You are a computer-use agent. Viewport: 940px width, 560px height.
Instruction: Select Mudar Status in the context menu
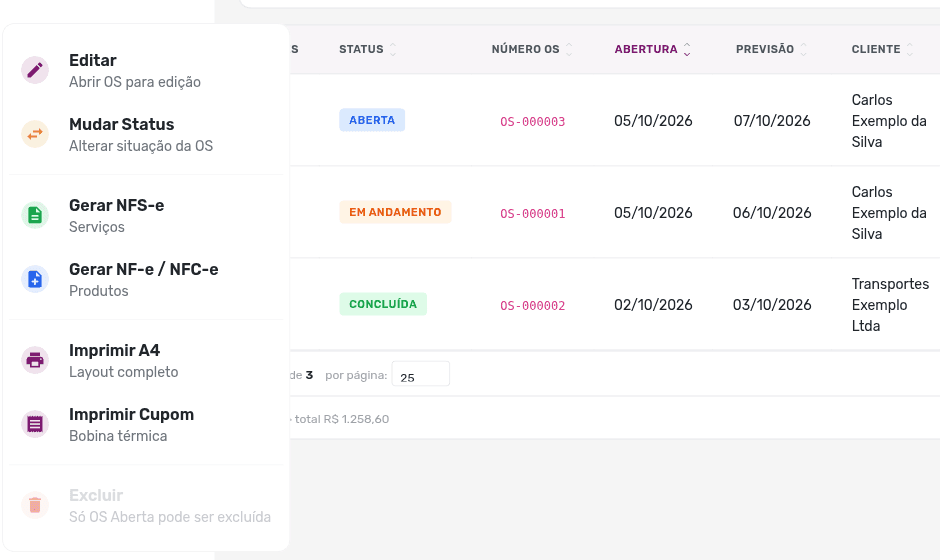[x=146, y=135]
